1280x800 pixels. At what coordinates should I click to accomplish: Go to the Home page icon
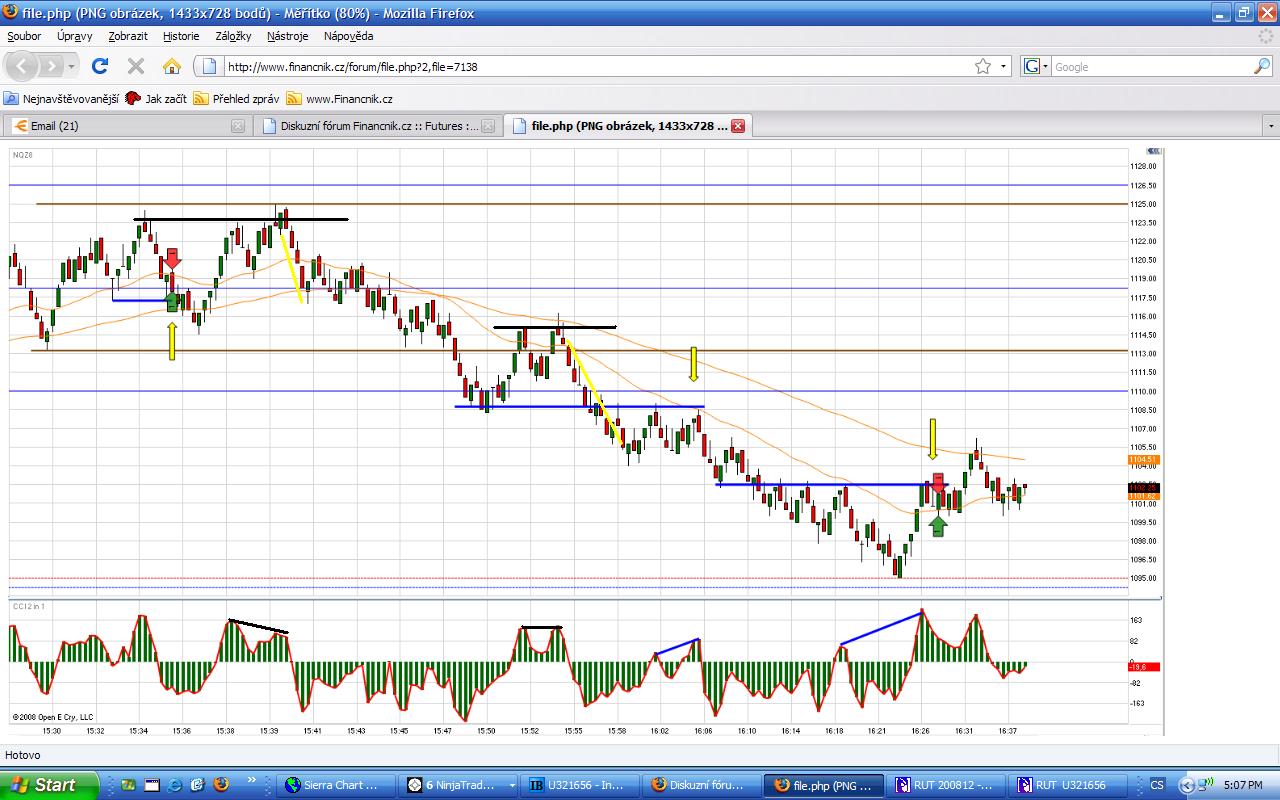[172, 67]
